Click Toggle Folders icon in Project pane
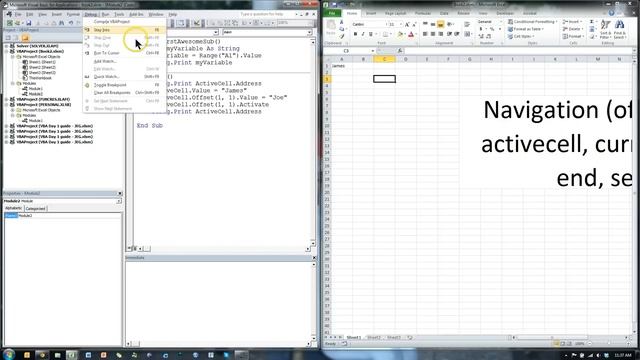The height and width of the screenshot is (360, 640). pyautogui.click(x=25, y=38)
